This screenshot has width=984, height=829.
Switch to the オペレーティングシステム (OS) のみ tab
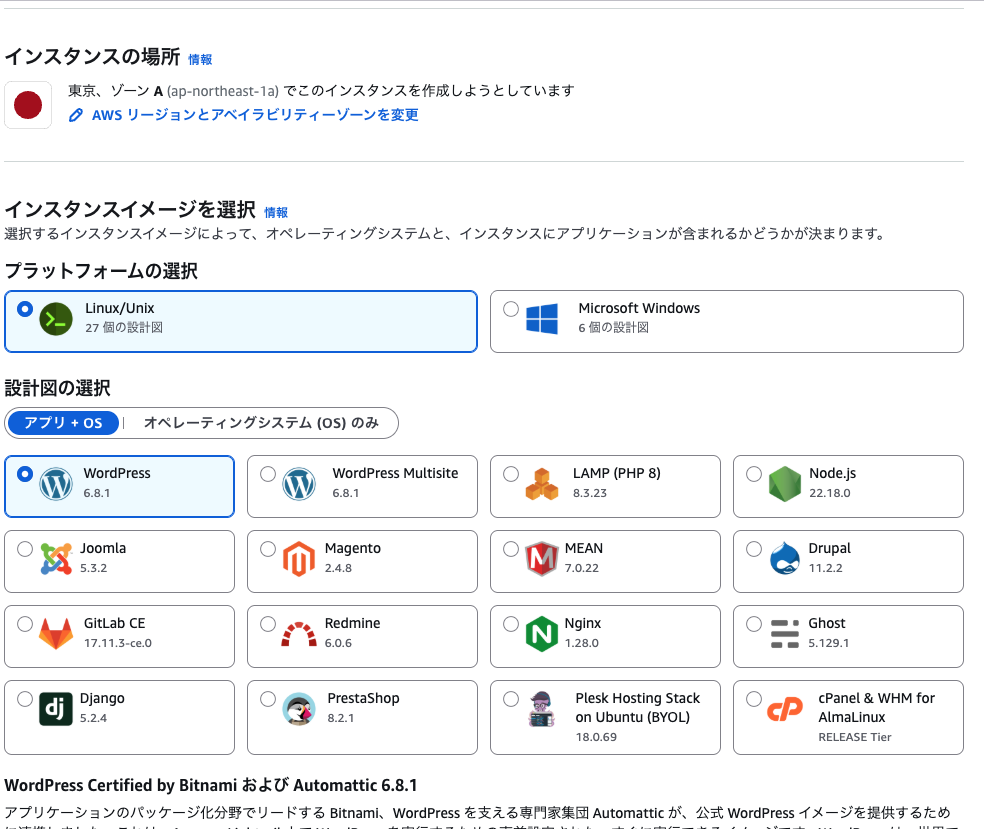(261, 423)
